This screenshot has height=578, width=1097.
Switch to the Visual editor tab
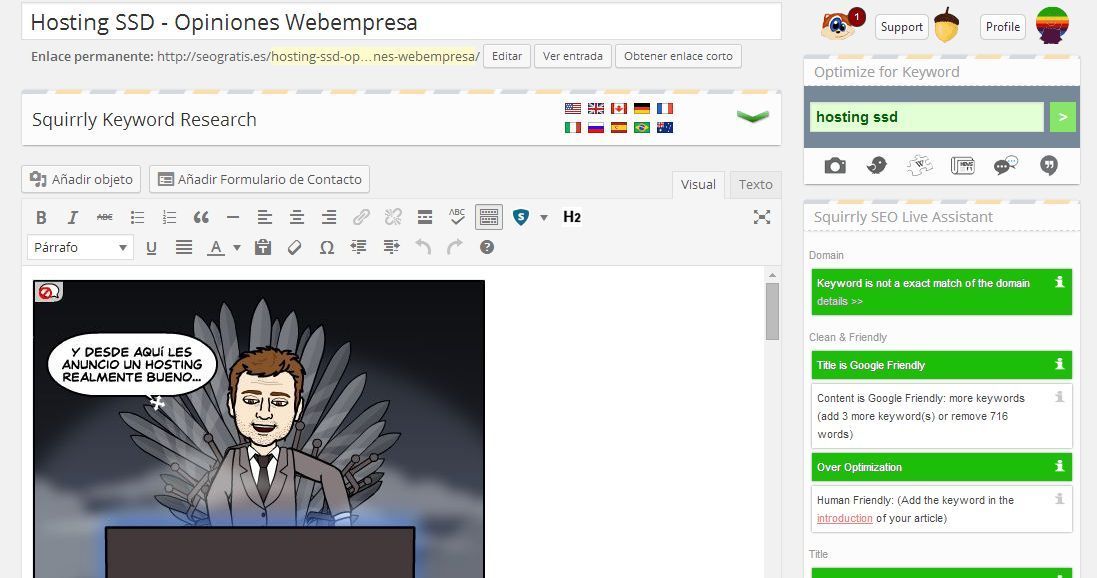coord(698,185)
